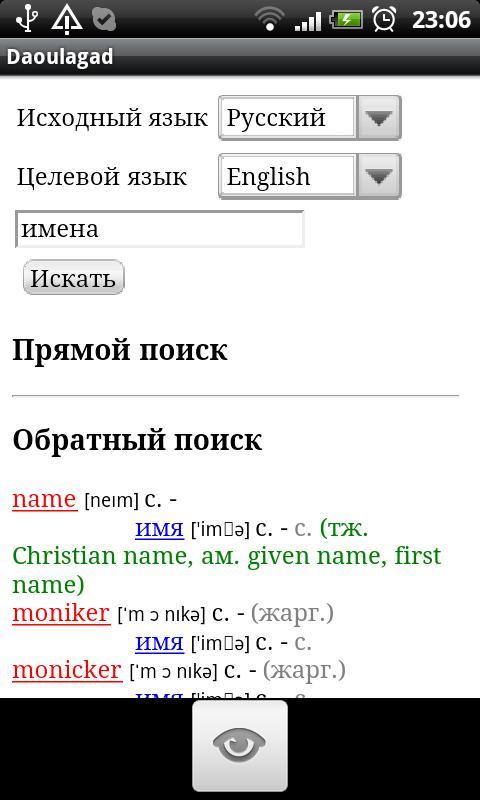Tap the warning triangle notification icon
Screen dimensions: 480x800
point(67,19)
